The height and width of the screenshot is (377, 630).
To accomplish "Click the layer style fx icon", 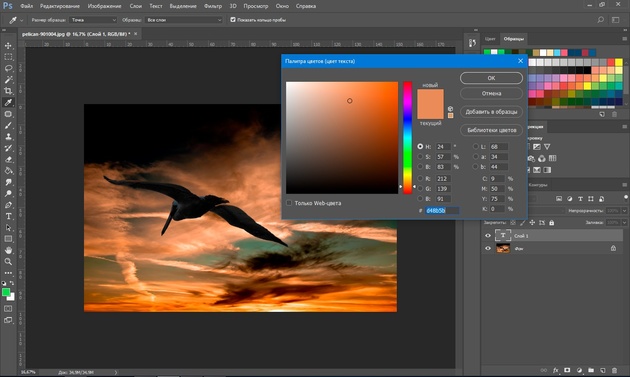I will pos(556,370).
